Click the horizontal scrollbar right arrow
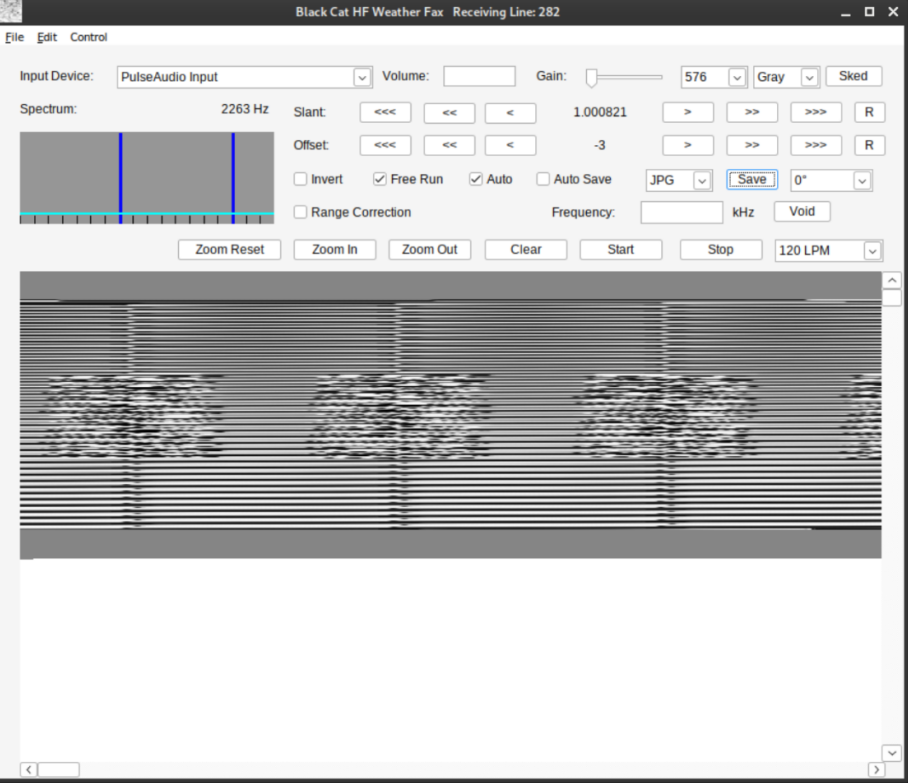This screenshot has height=783, width=908. [876, 769]
